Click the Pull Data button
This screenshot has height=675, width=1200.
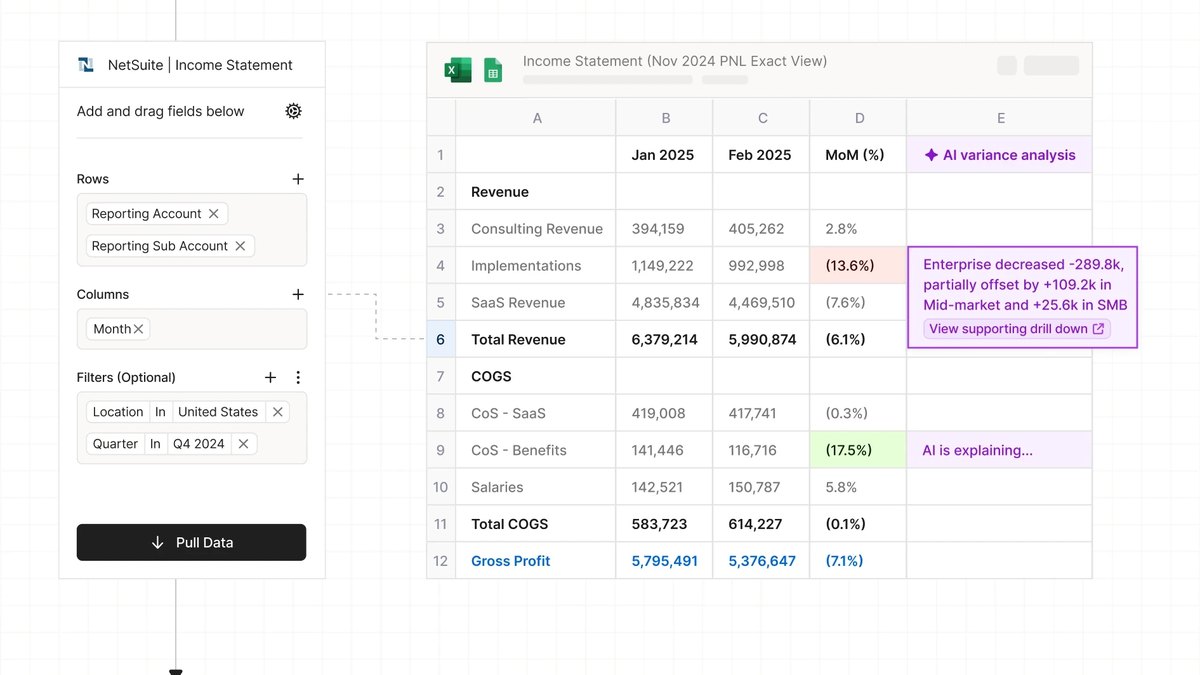pyautogui.click(x=191, y=542)
